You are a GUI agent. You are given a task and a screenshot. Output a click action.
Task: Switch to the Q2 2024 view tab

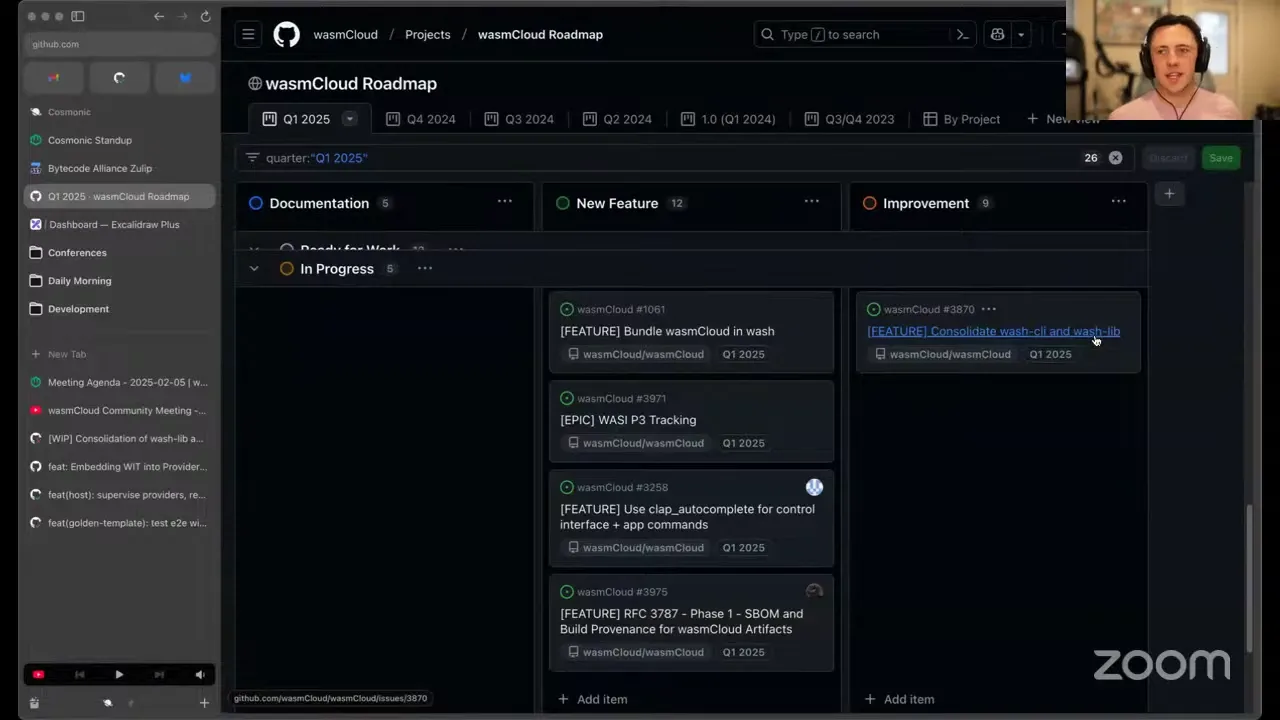(x=617, y=119)
